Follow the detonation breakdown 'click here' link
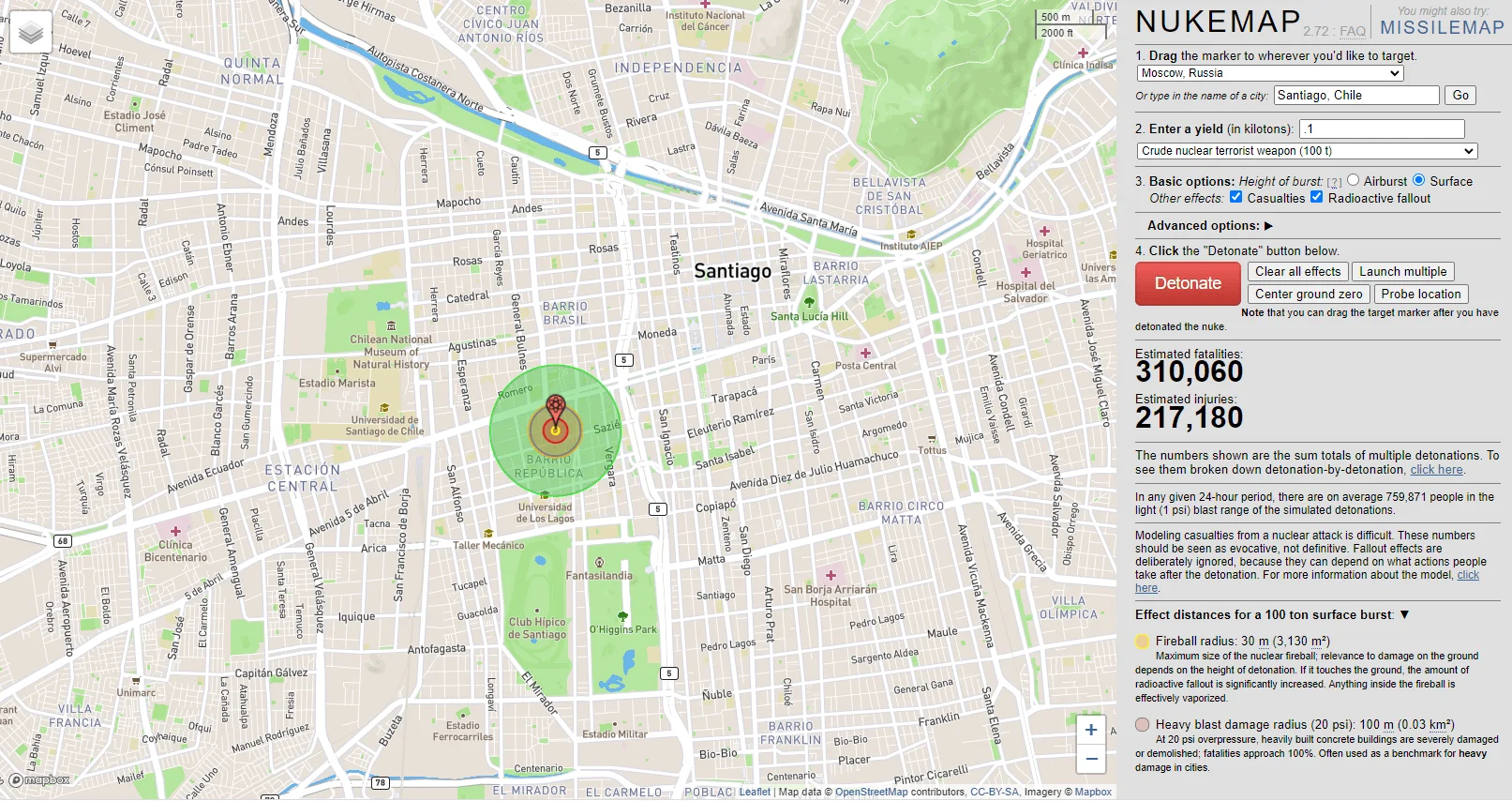The height and width of the screenshot is (801, 1512). tap(1436, 470)
